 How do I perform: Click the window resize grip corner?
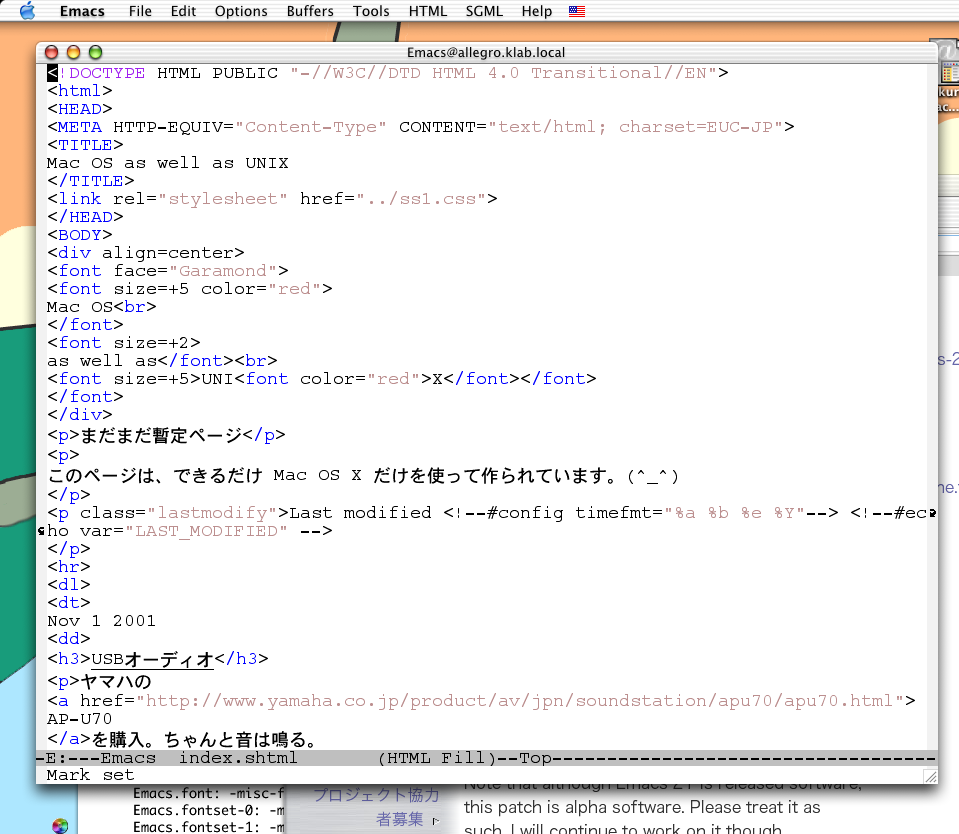pyautogui.click(x=930, y=776)
